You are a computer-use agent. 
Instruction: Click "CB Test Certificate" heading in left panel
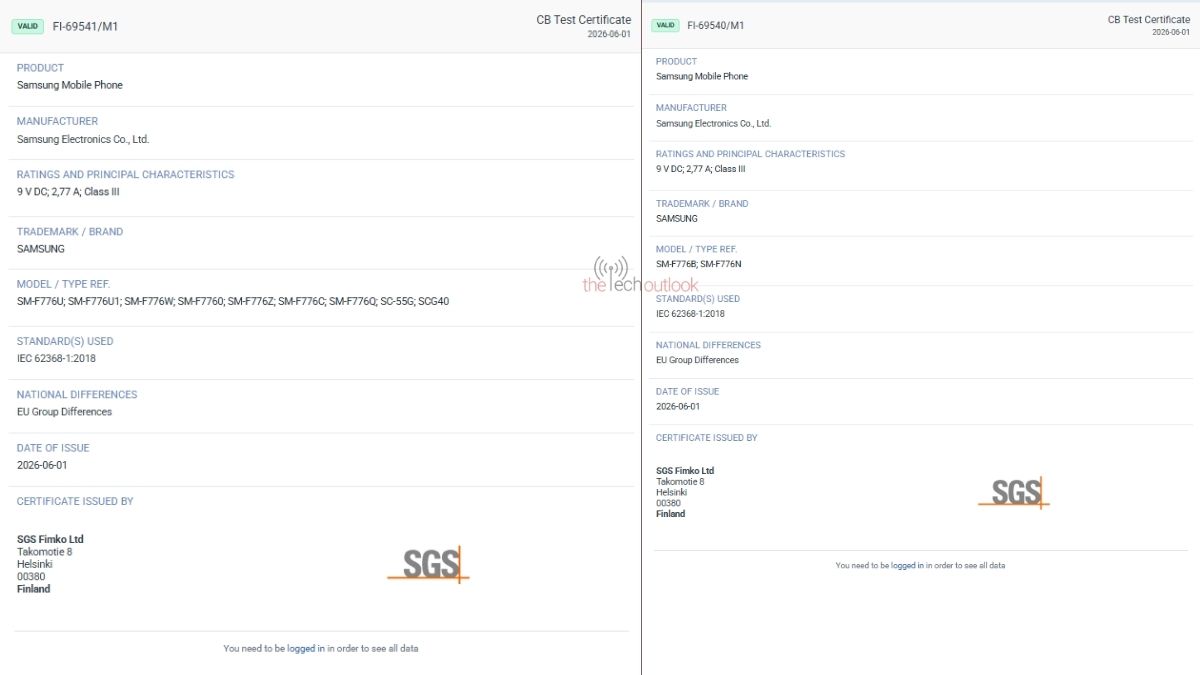pos(584,20)
